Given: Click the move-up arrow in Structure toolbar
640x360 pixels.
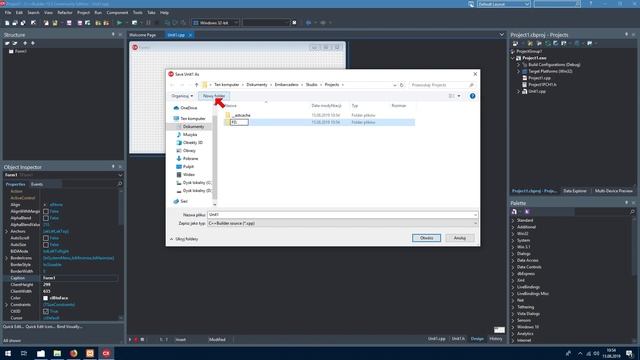Looking at the screenshot, I should 25,43.
